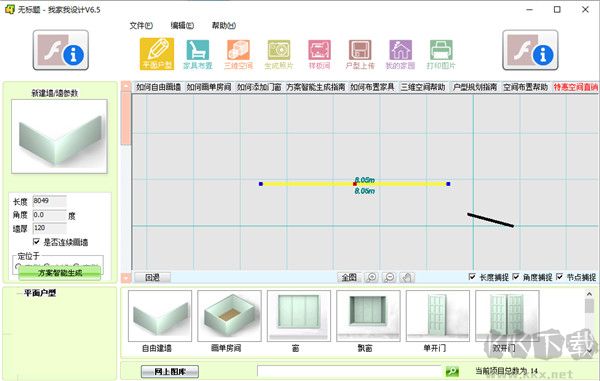This screenshot has width=600, height=381.
Task: Click the right Flash plugin info icon
Action: (x=530, y=50)
